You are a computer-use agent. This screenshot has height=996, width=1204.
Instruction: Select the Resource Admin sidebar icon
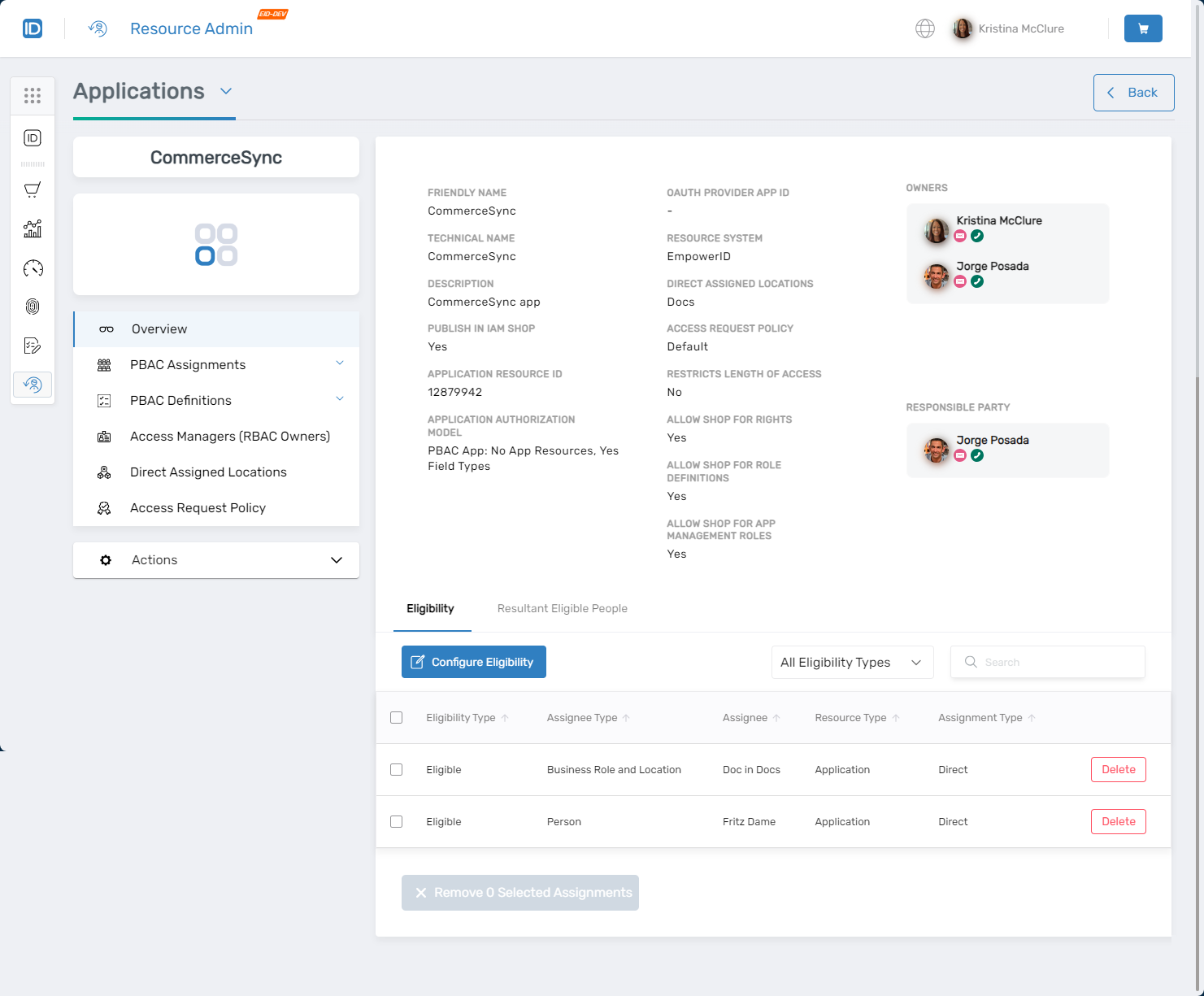33,385
